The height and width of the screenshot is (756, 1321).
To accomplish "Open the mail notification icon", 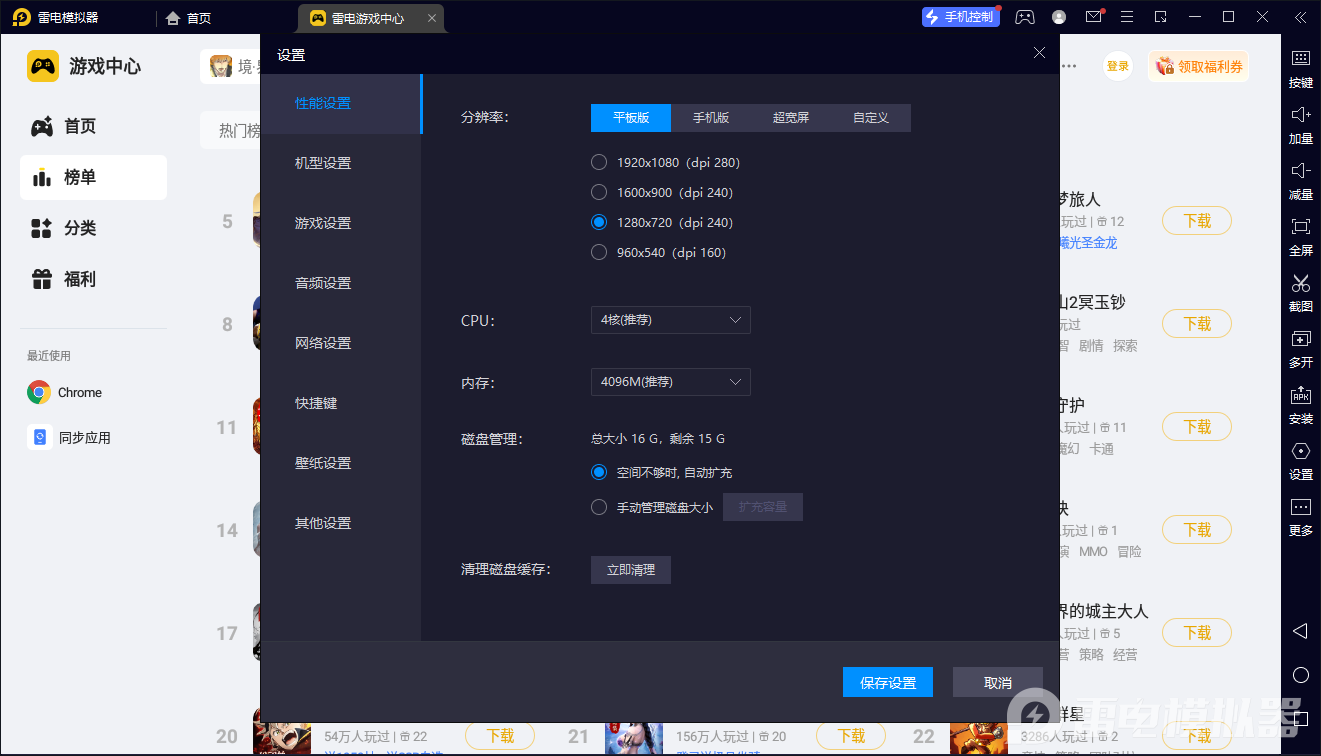I will 1093,16.
